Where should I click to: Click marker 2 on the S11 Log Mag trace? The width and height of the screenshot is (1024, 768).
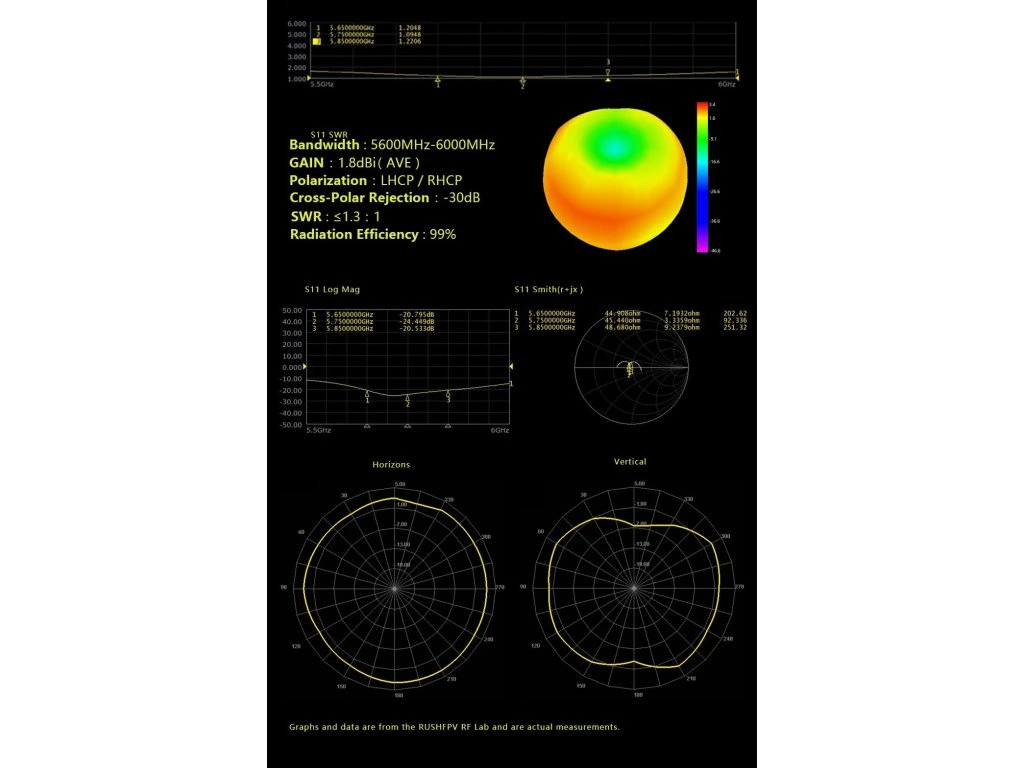pyautogui.click(x=407, y=398)
